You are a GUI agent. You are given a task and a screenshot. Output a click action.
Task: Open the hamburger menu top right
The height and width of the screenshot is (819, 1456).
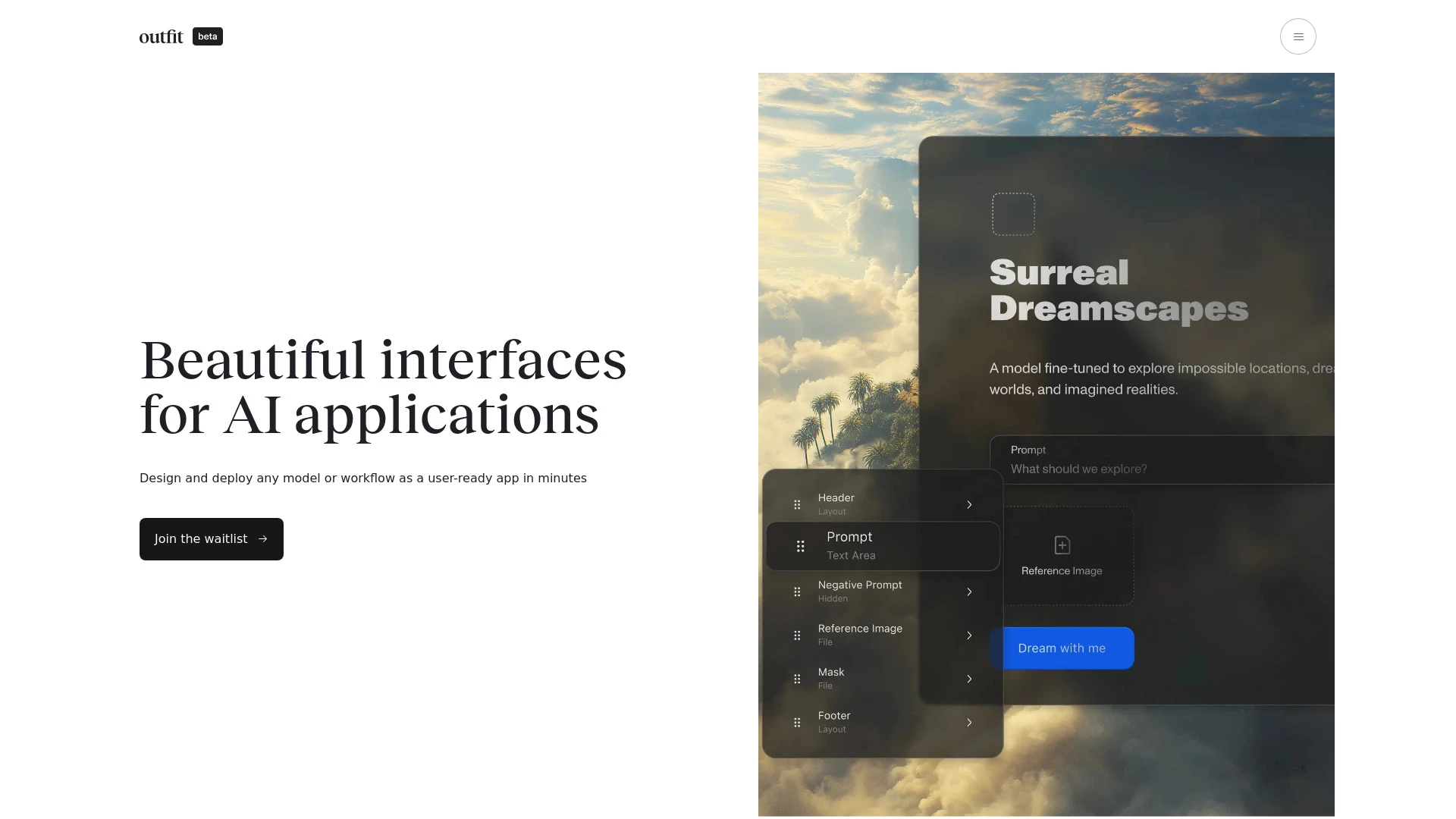[x=1297, y=36]
